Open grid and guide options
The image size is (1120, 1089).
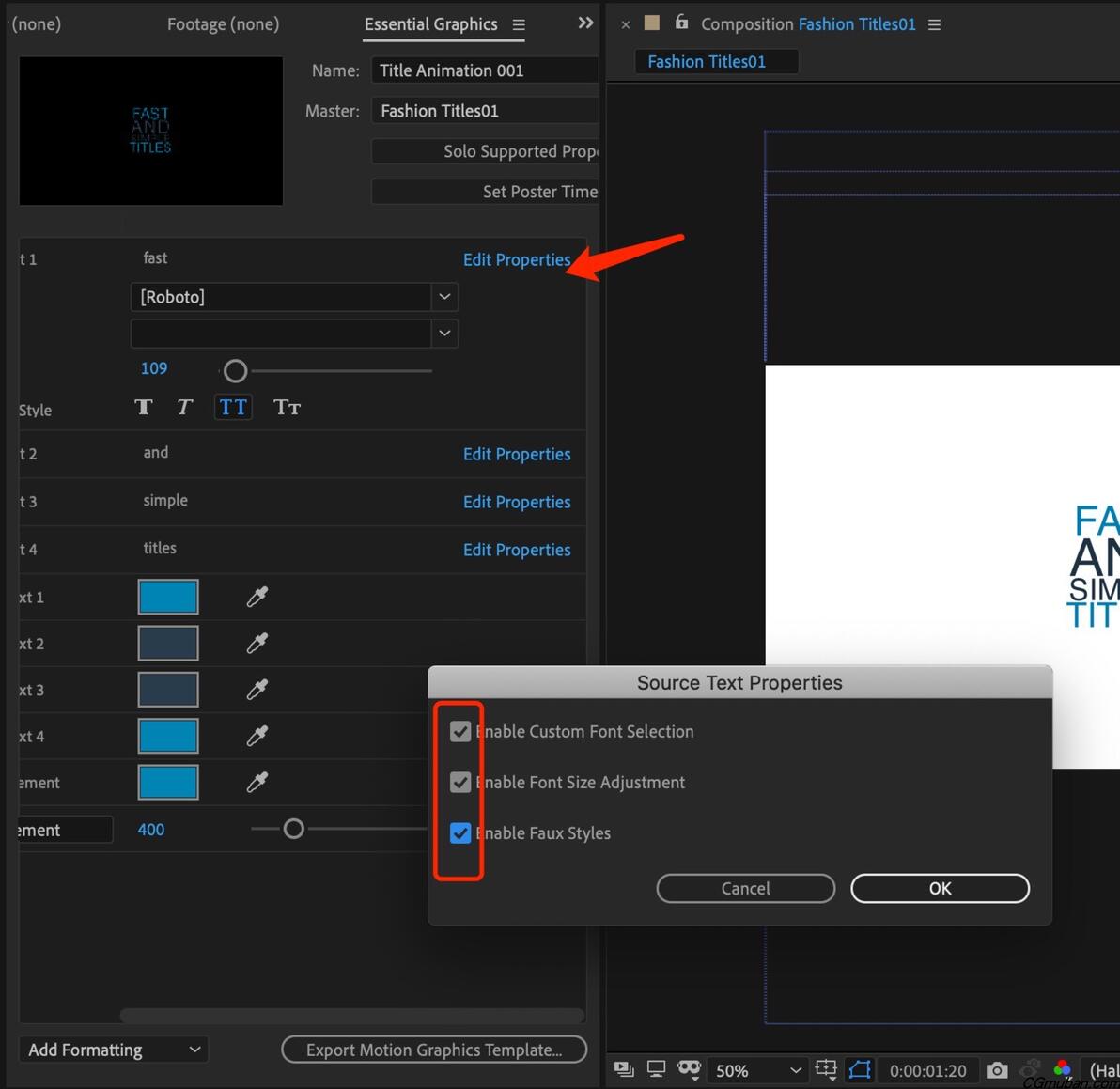click(x=826, y=1070)
